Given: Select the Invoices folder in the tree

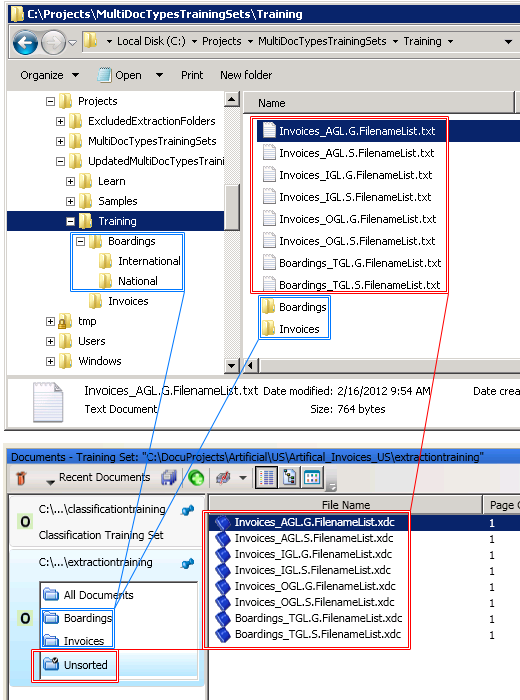Looking at the screenshot, I should tap(128, 301).
